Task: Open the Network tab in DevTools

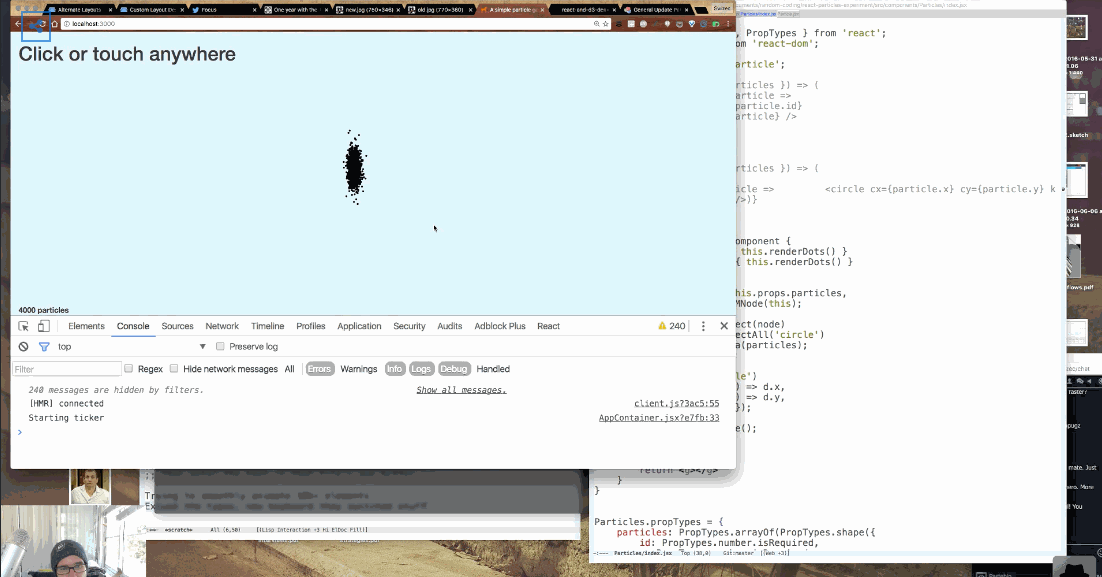Action: tap(222, 326)
